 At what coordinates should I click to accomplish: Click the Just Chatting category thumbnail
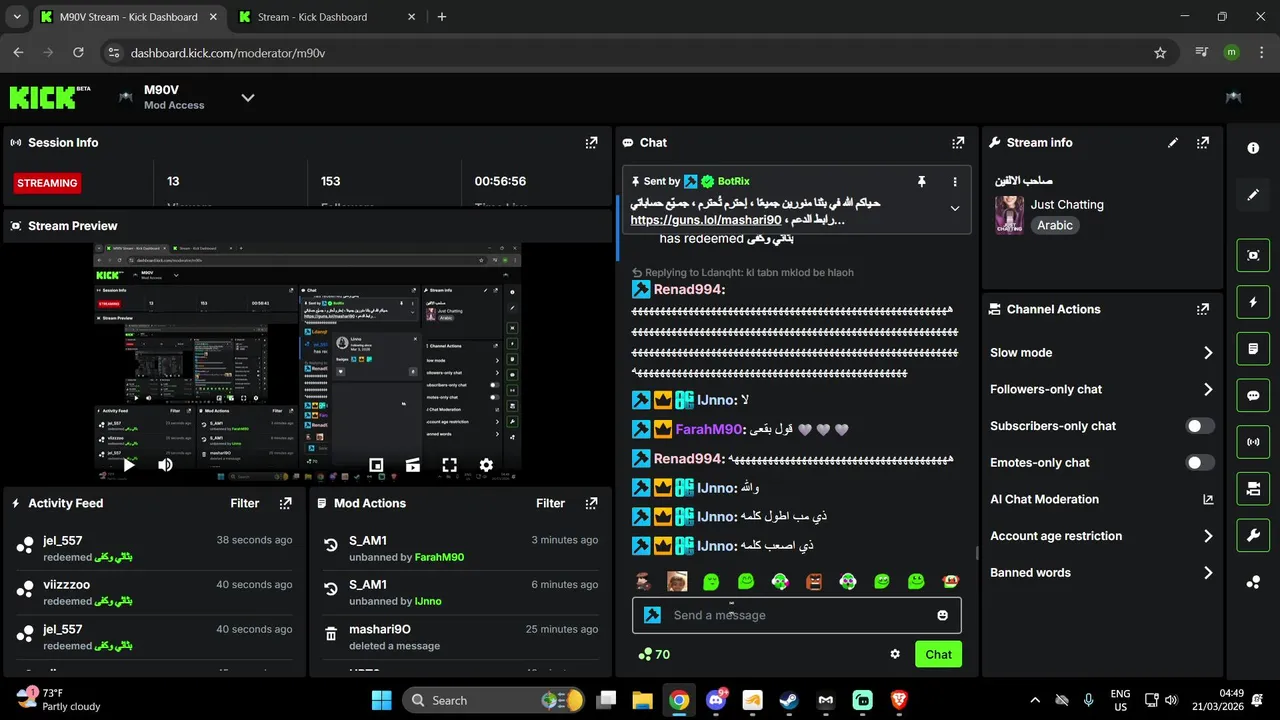(1009, 215)
